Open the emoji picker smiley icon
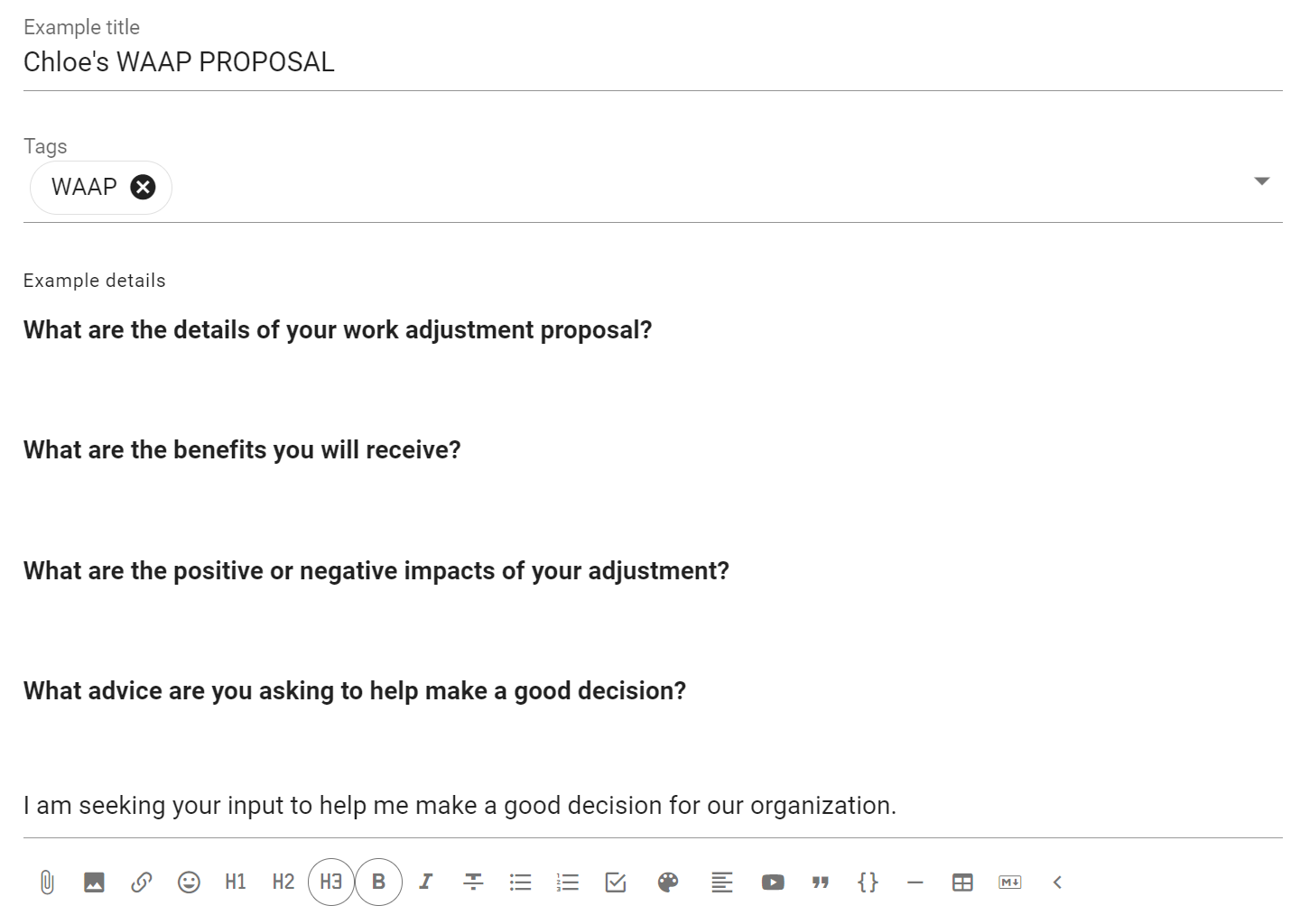1300x924 pixels. [189, 882]
